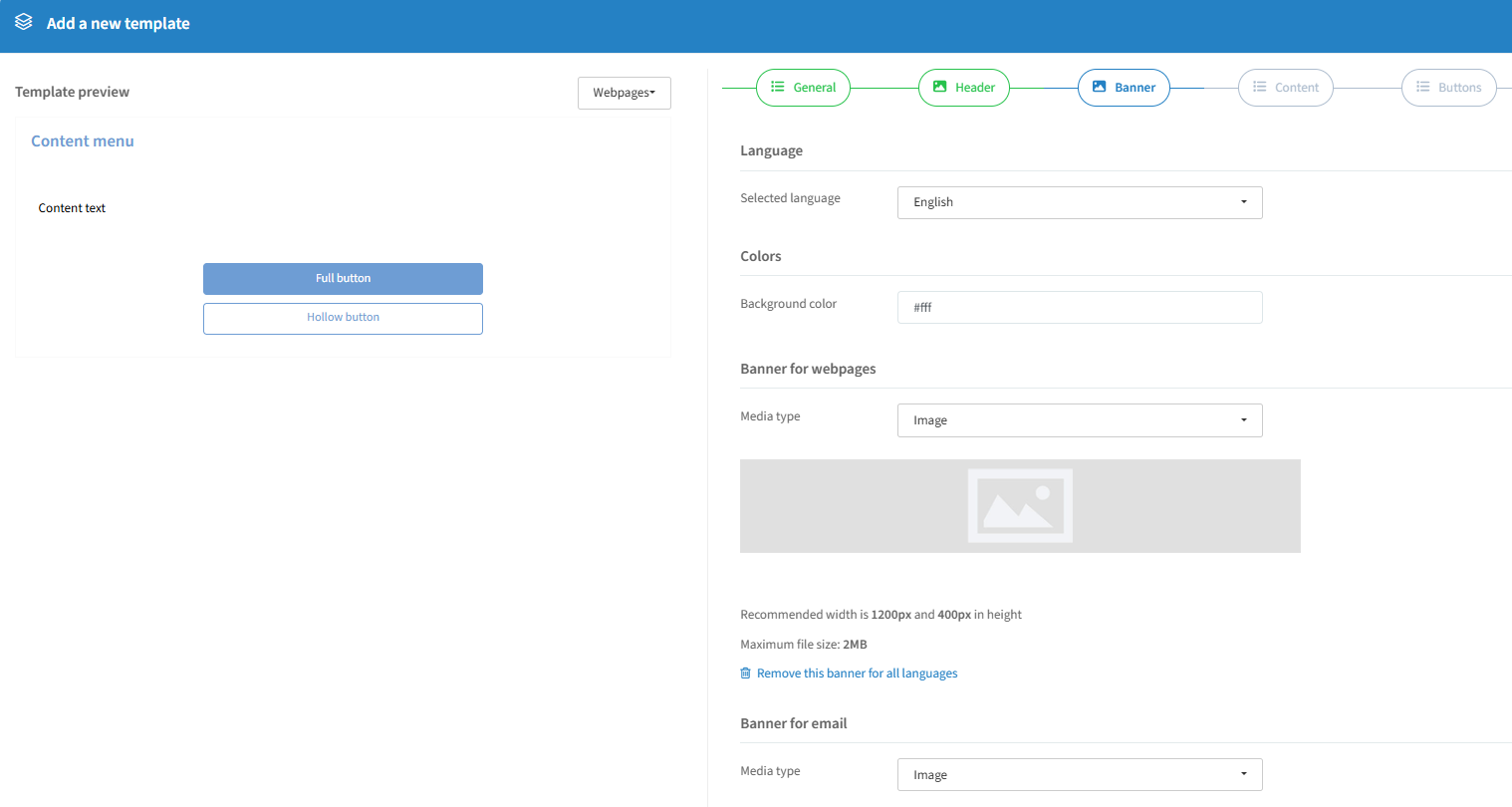Click the Banner for email heading

[794, 723]
